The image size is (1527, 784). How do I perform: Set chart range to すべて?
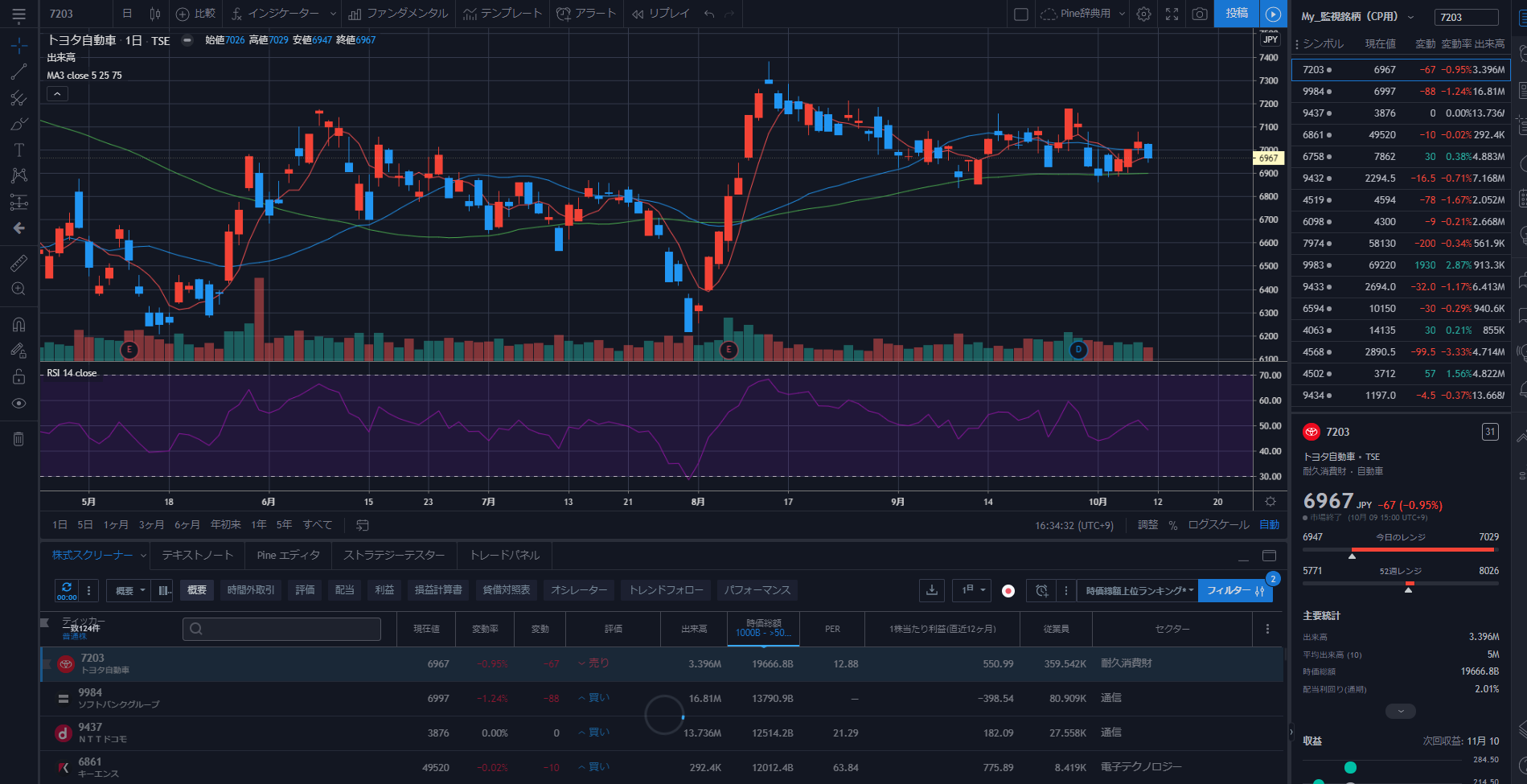(318, 525)
